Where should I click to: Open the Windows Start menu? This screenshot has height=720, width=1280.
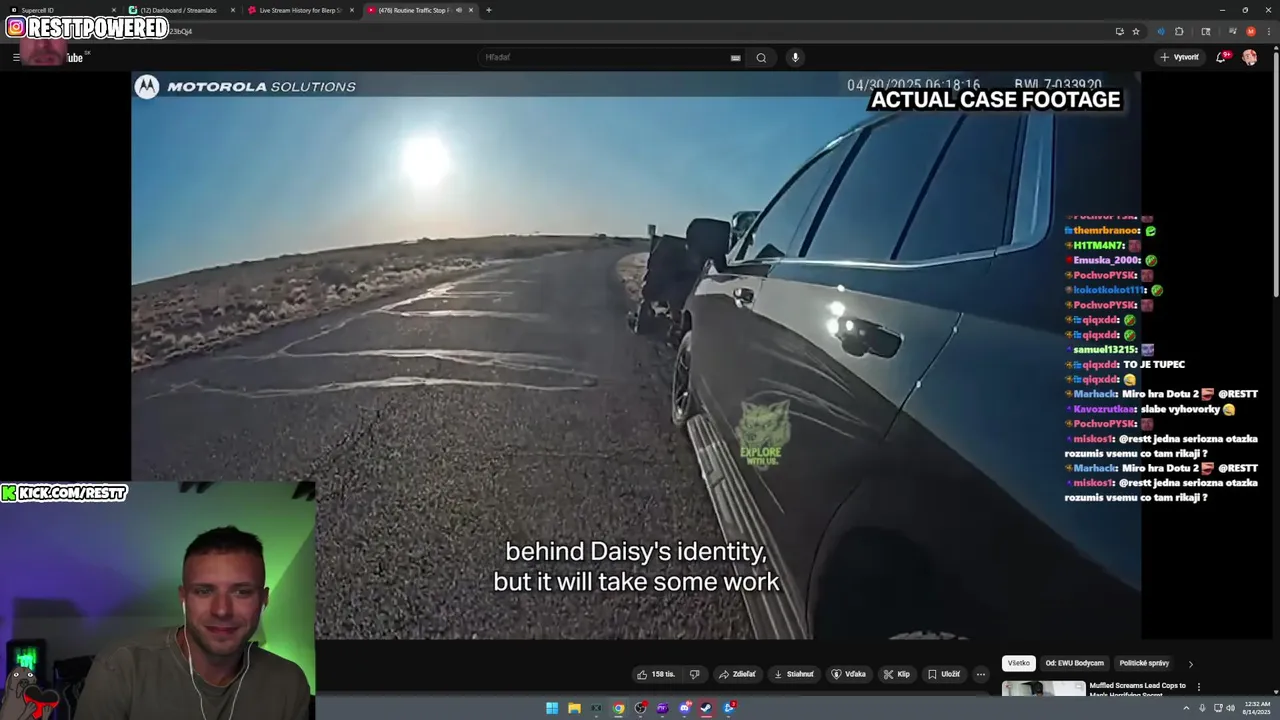tap(552, 708)
